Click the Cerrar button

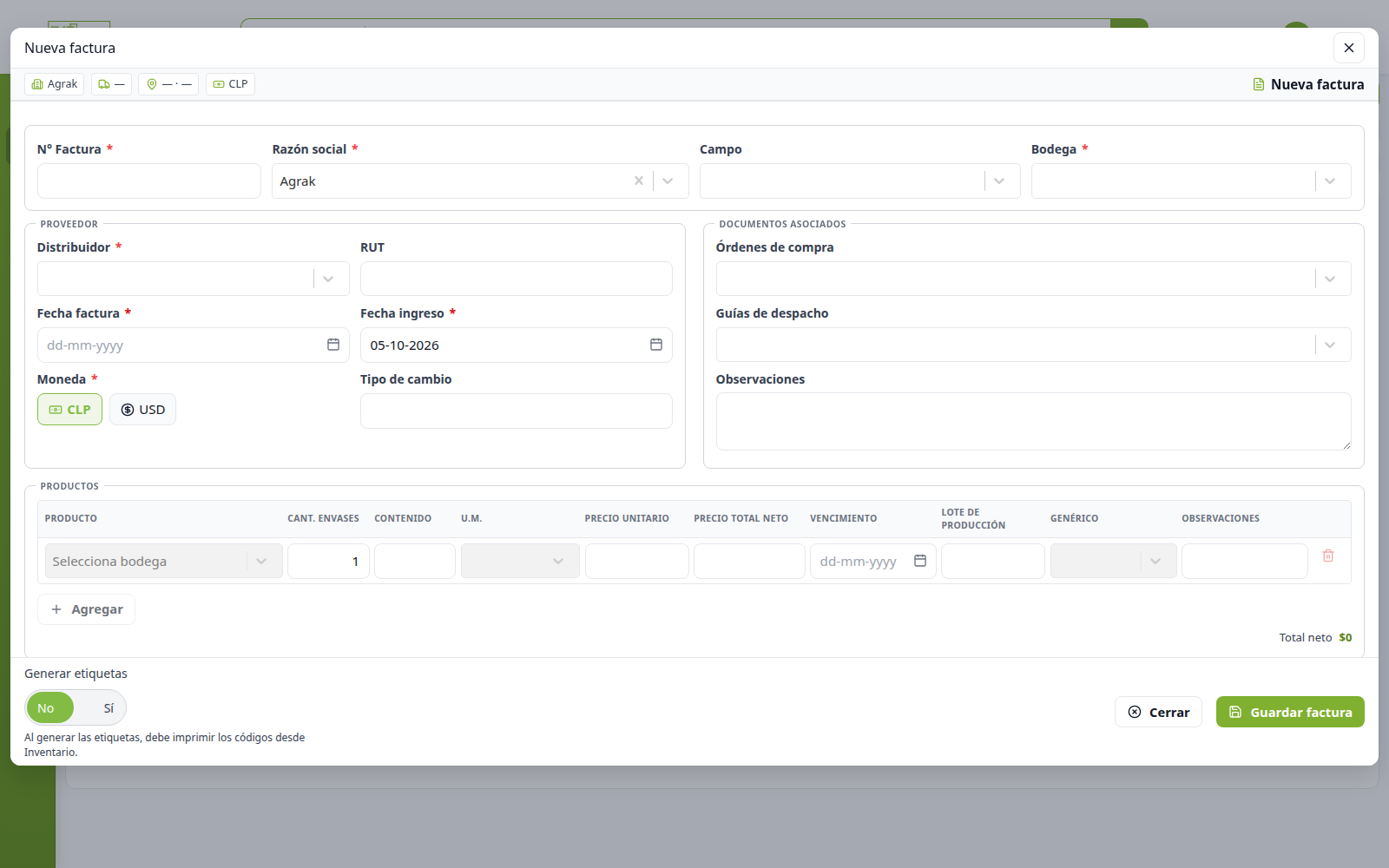(1158, 712)
